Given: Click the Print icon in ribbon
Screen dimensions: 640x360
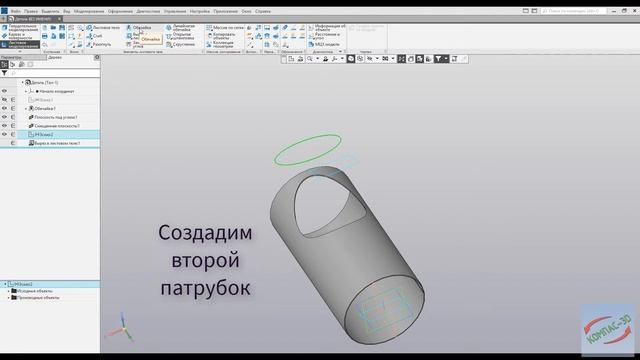Looking at the screenshot, I should click(44, 36).
